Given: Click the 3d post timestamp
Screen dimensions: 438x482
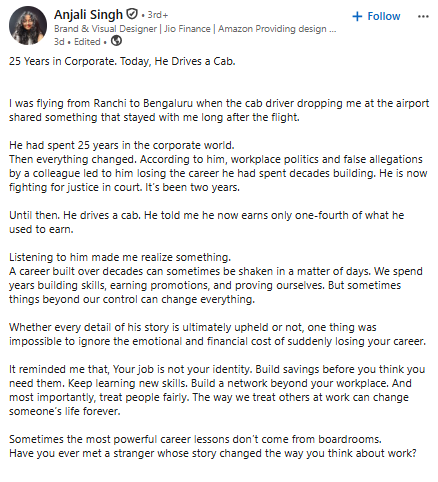Looking at the screenshot, I should pos(59,42).
